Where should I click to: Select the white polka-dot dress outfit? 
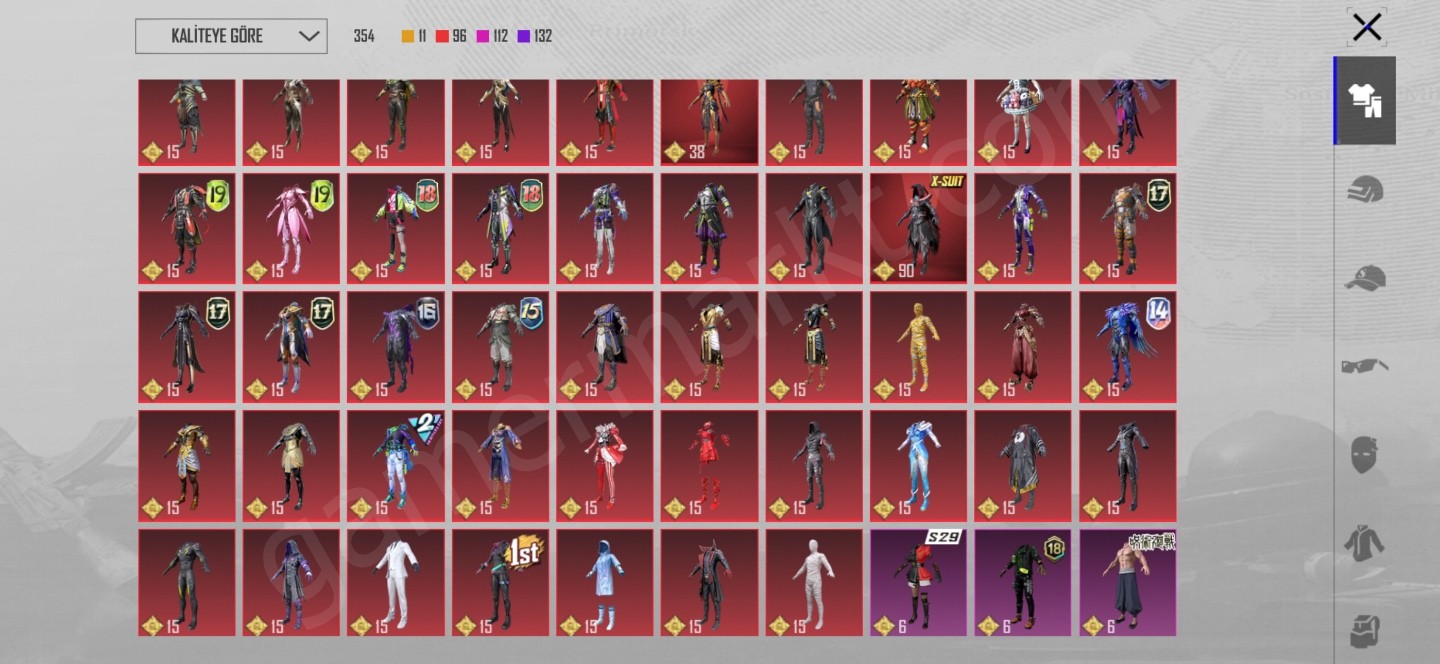(x=1023, y=121)
